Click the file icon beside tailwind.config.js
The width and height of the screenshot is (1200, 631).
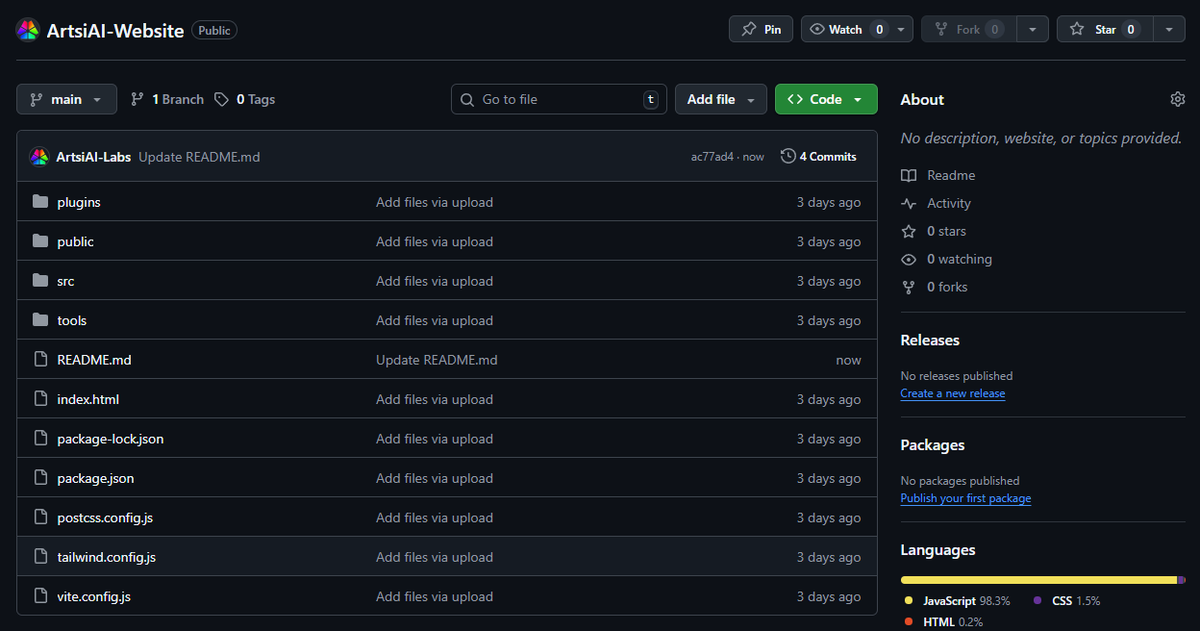click(40, 557)
